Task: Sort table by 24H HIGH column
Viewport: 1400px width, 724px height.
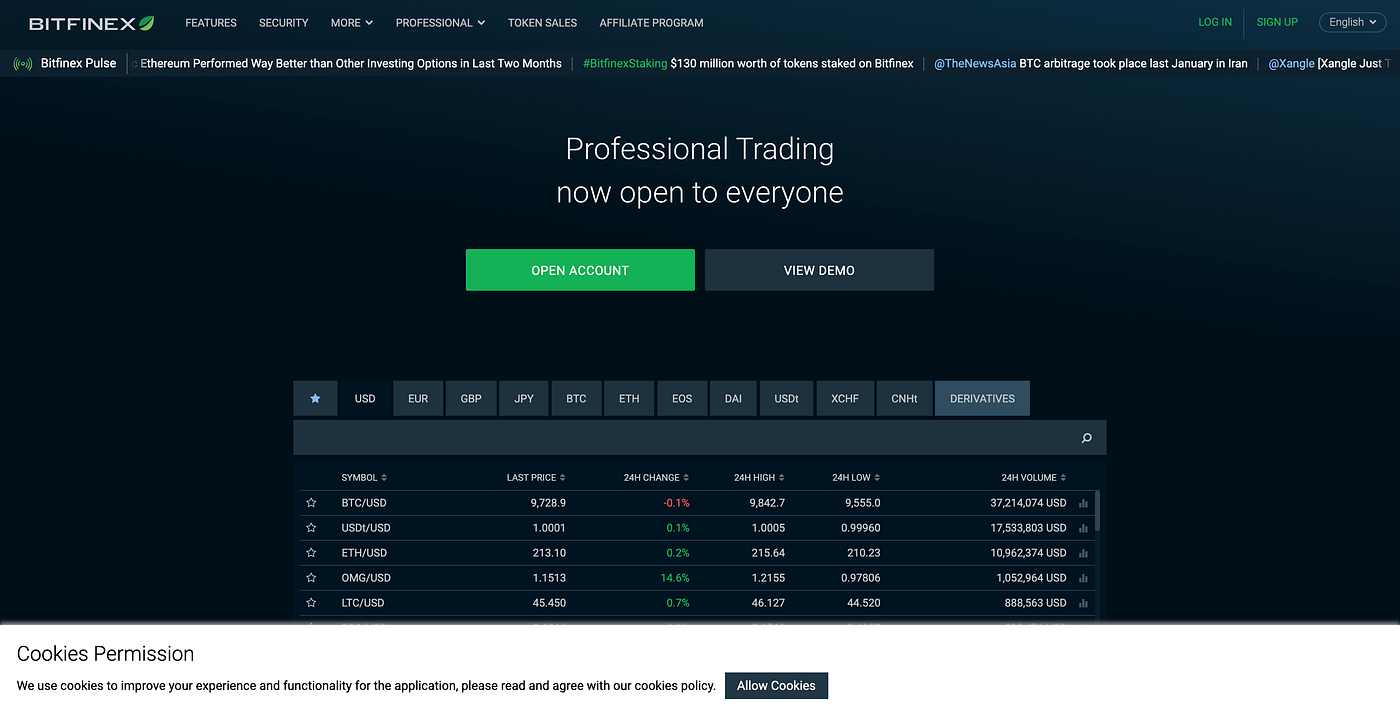Action: tap(759, 478)
